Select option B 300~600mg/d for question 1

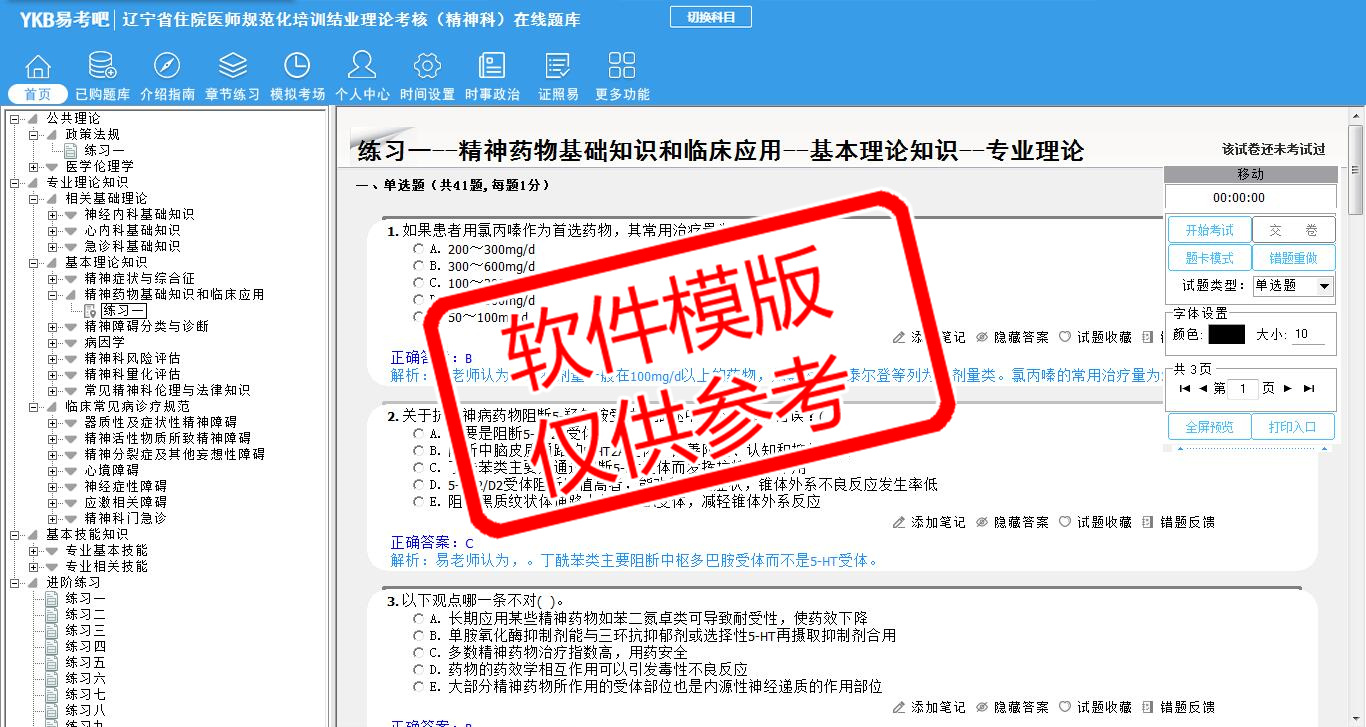point(419,266)
